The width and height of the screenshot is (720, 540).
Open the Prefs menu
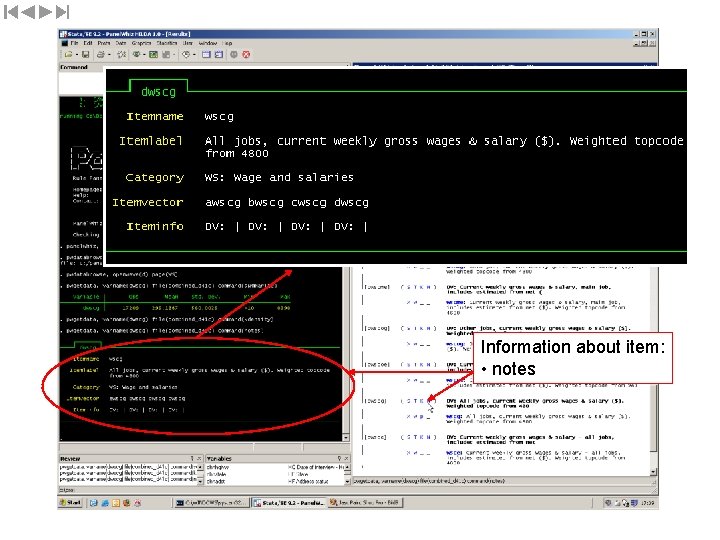click(x=104, y=43)
